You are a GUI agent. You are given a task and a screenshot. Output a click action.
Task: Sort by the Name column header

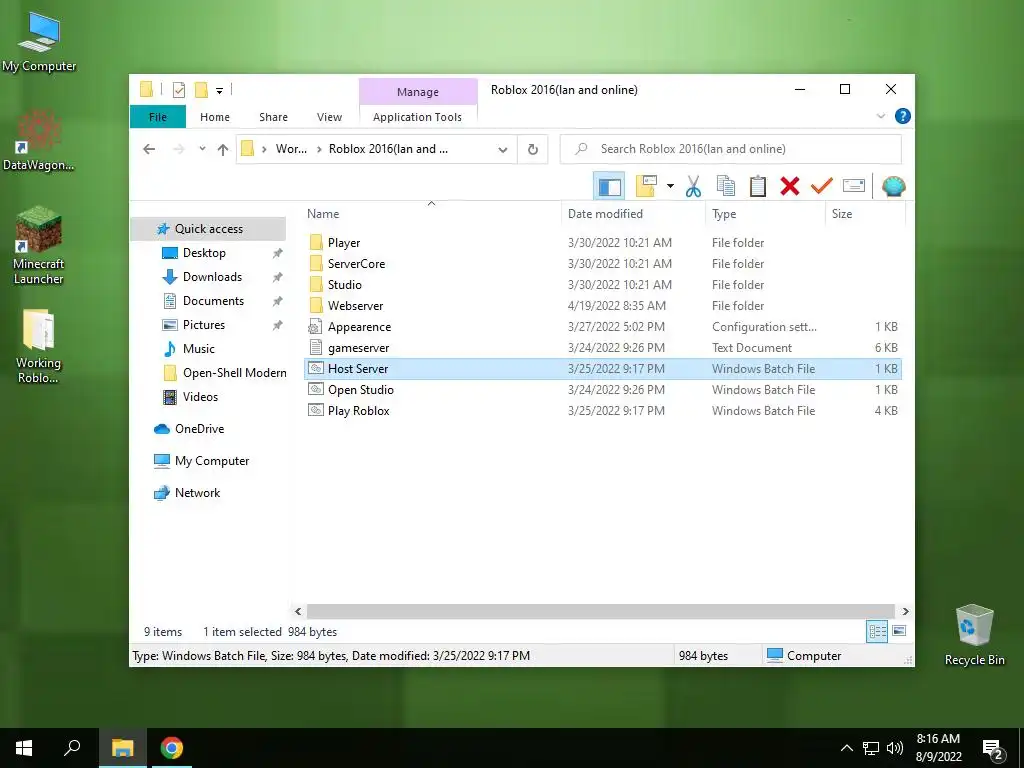(431, 214)
